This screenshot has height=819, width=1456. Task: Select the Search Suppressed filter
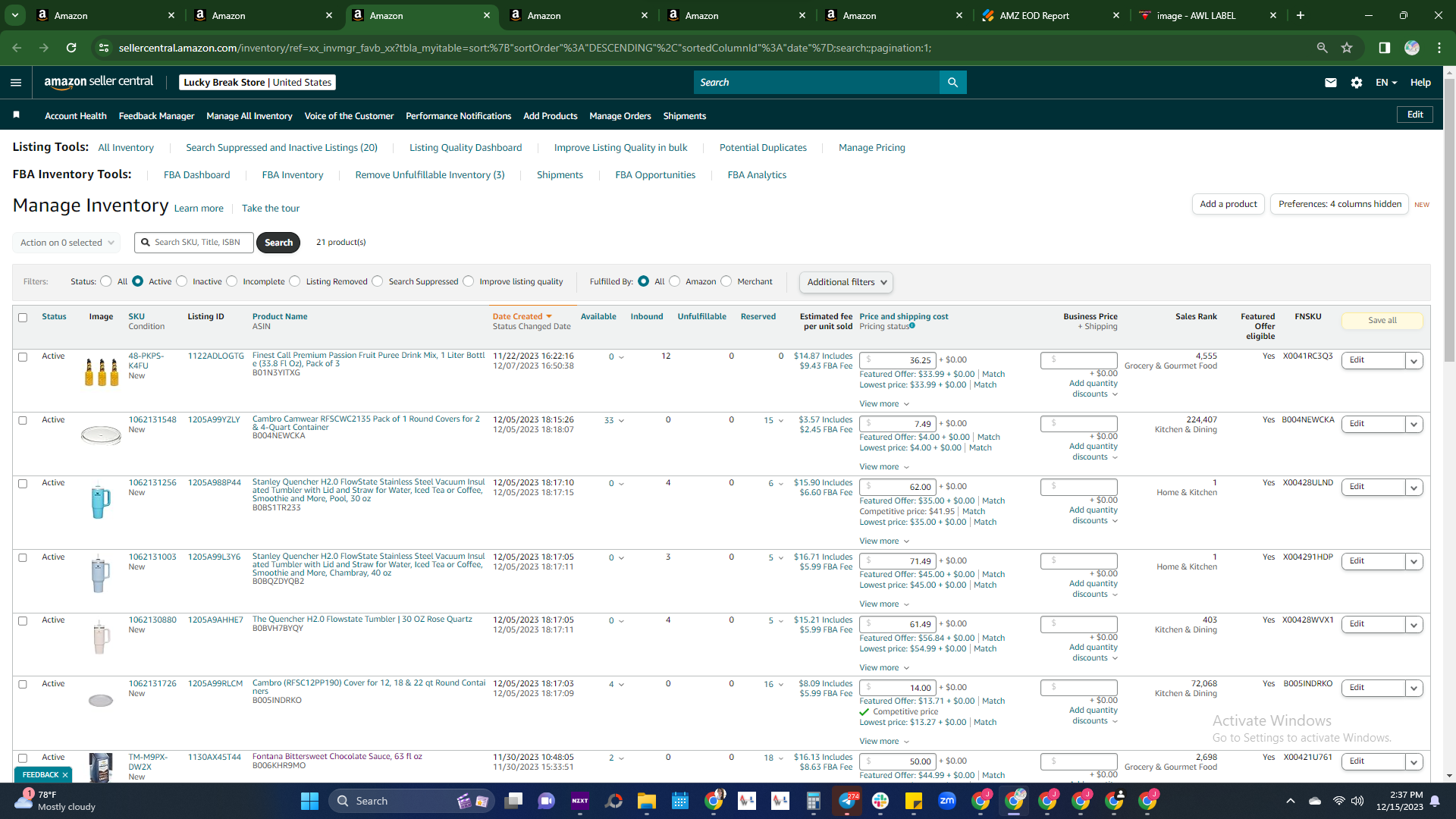coord(378,281)
